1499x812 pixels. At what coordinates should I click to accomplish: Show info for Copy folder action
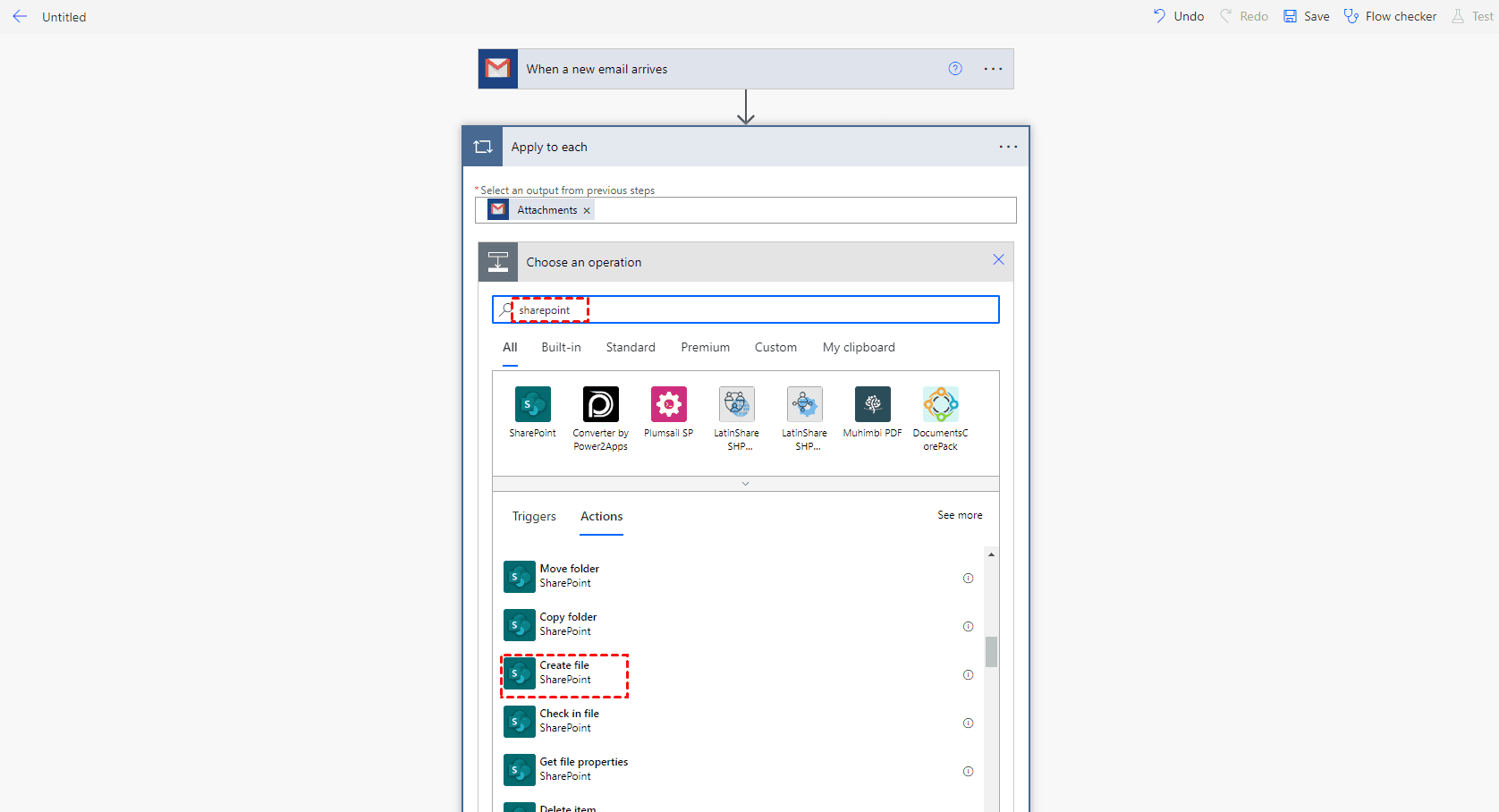[x=968, y=627]
